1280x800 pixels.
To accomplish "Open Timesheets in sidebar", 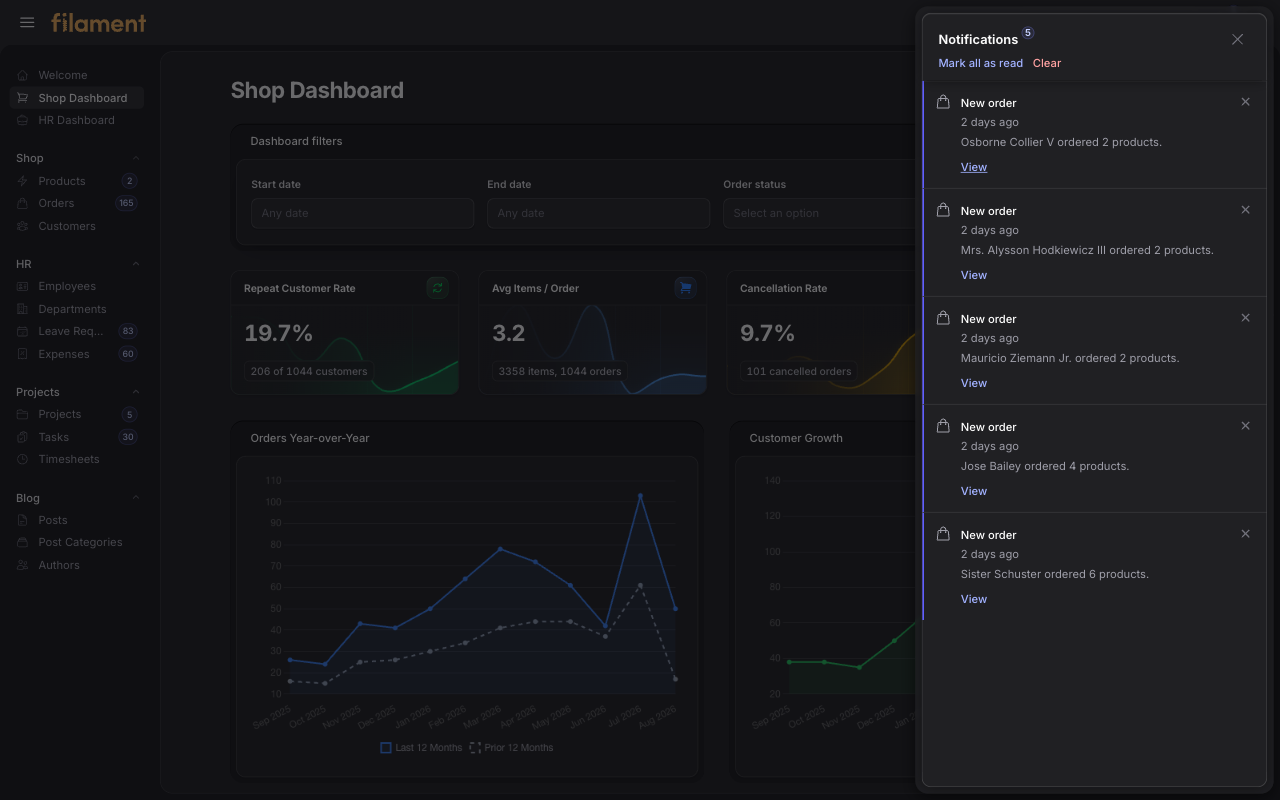I will click(x=77, y=459).
